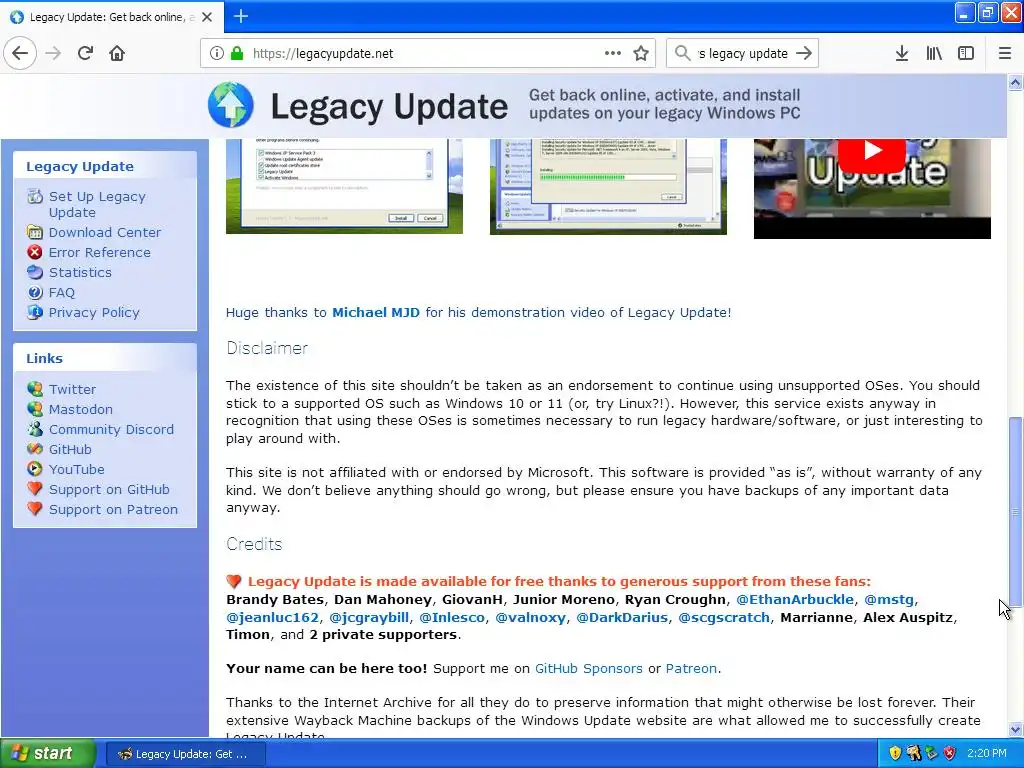Open the page actions three-dot menu

(x=613, y=53)
